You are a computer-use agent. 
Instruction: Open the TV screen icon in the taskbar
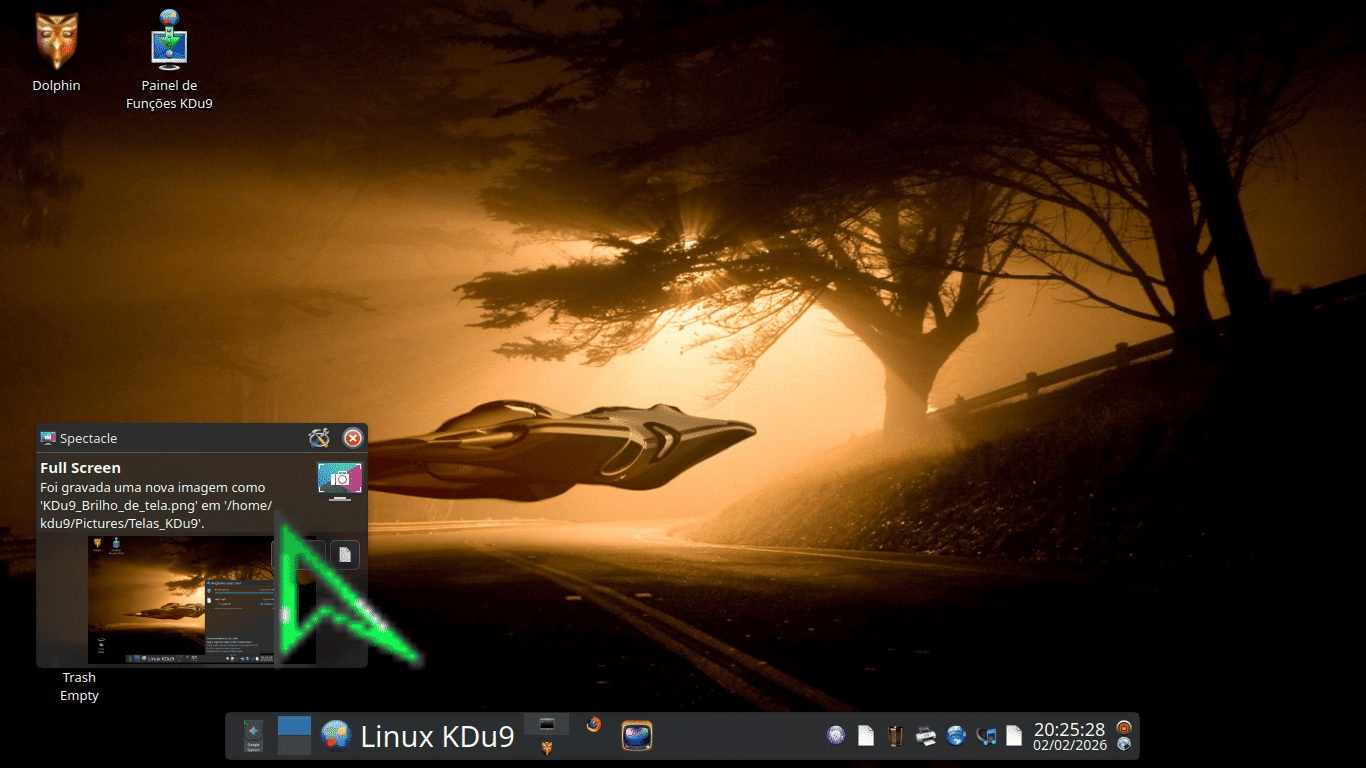(x=637, y=736)
